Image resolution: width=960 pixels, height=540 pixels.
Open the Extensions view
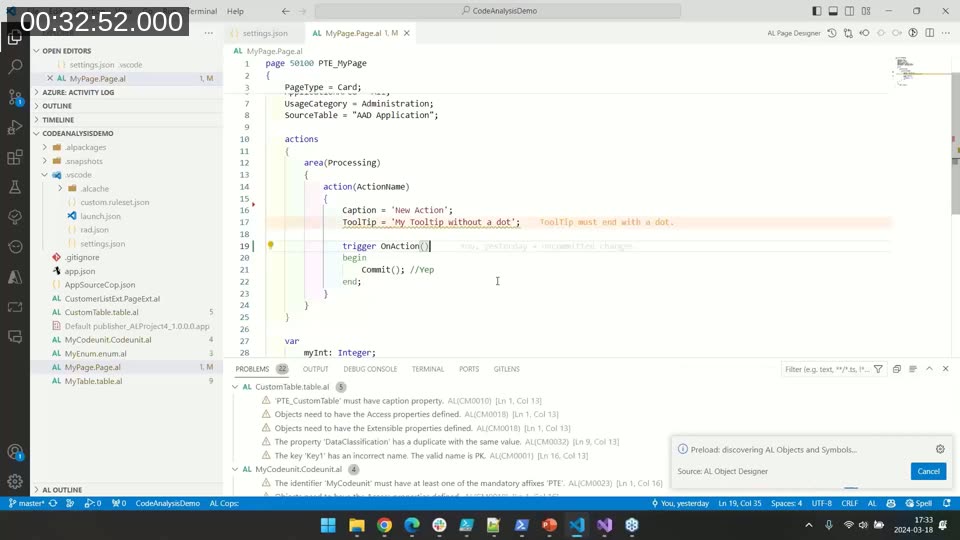pos(15,157)
